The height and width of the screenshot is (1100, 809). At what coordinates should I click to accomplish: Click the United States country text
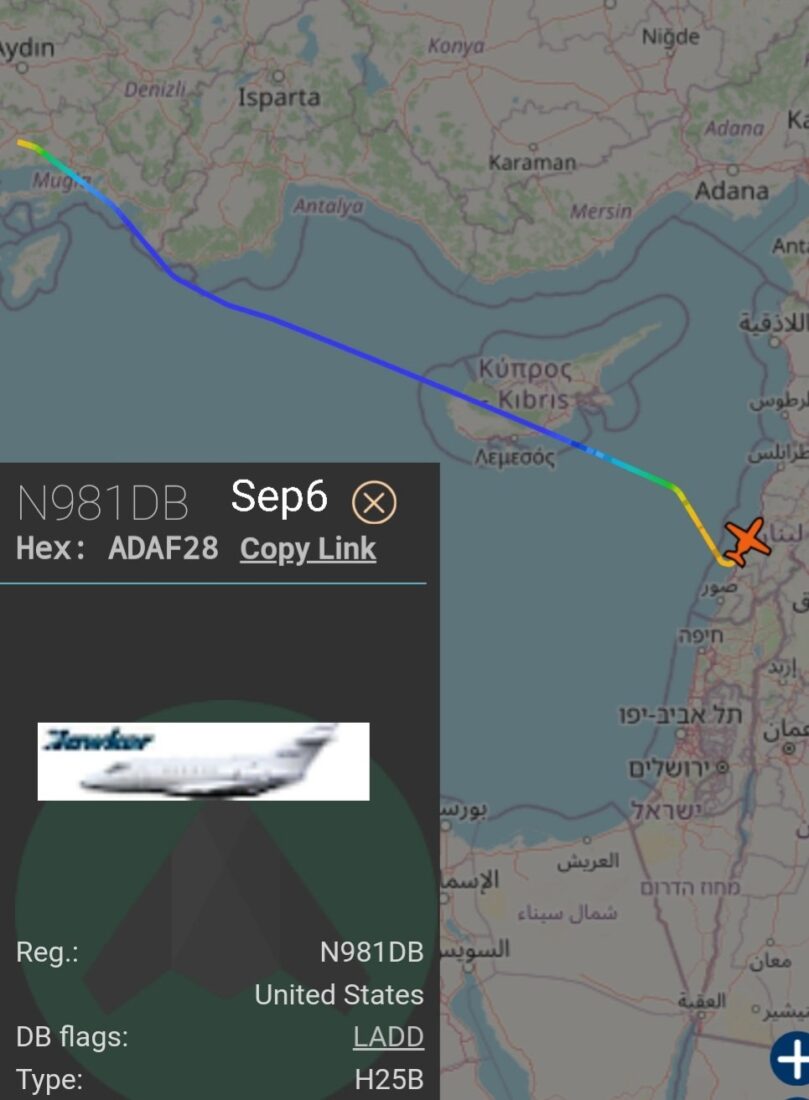(339, 994)
